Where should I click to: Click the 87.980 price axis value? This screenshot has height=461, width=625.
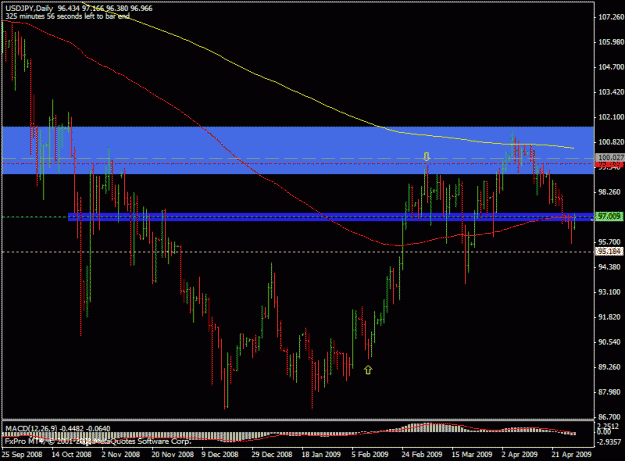pos(610,392)
